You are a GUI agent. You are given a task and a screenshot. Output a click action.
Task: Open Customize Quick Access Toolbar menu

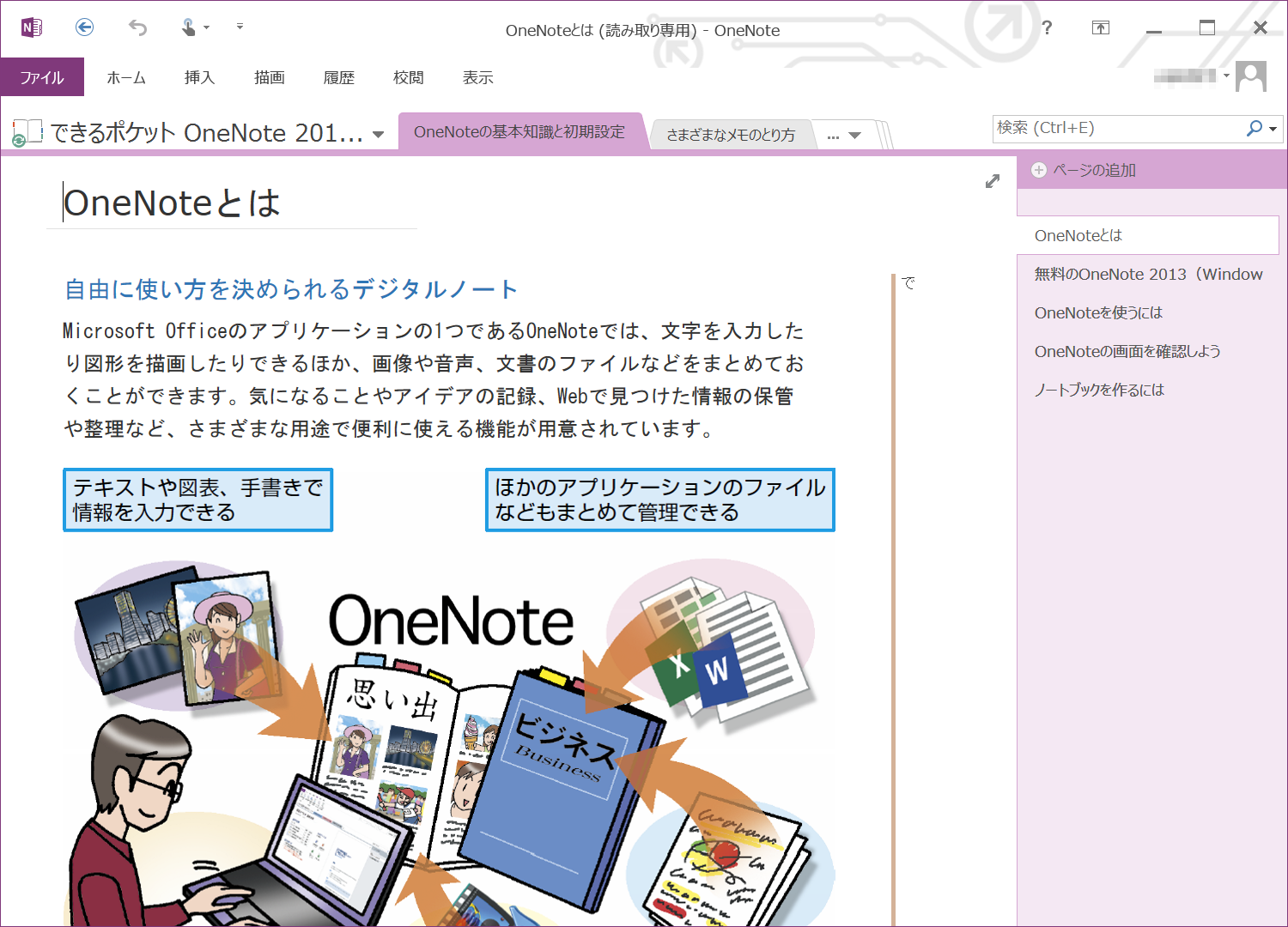[240, 27]
